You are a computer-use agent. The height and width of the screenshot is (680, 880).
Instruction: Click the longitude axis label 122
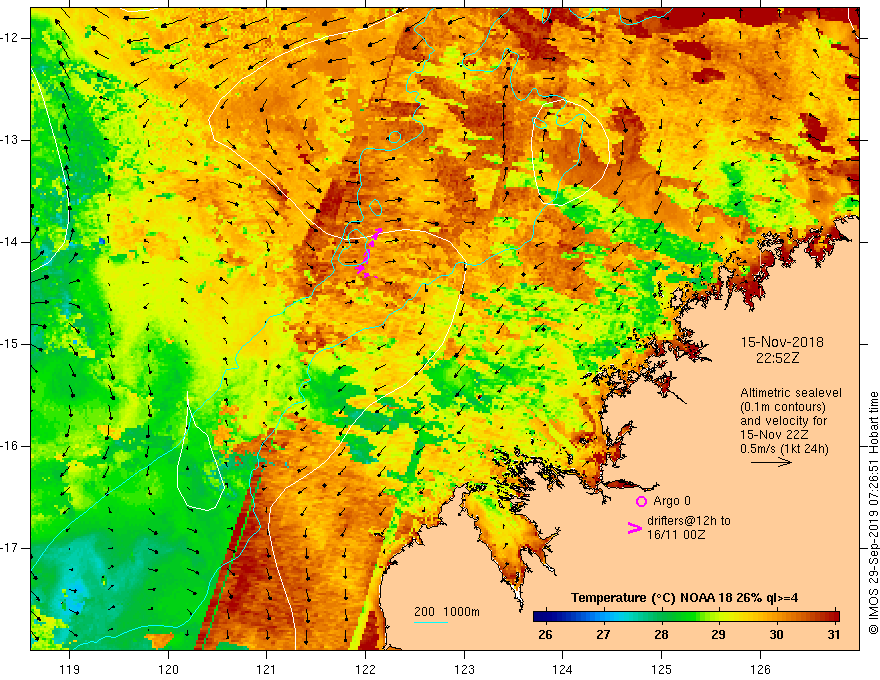(x=365, y=669)
